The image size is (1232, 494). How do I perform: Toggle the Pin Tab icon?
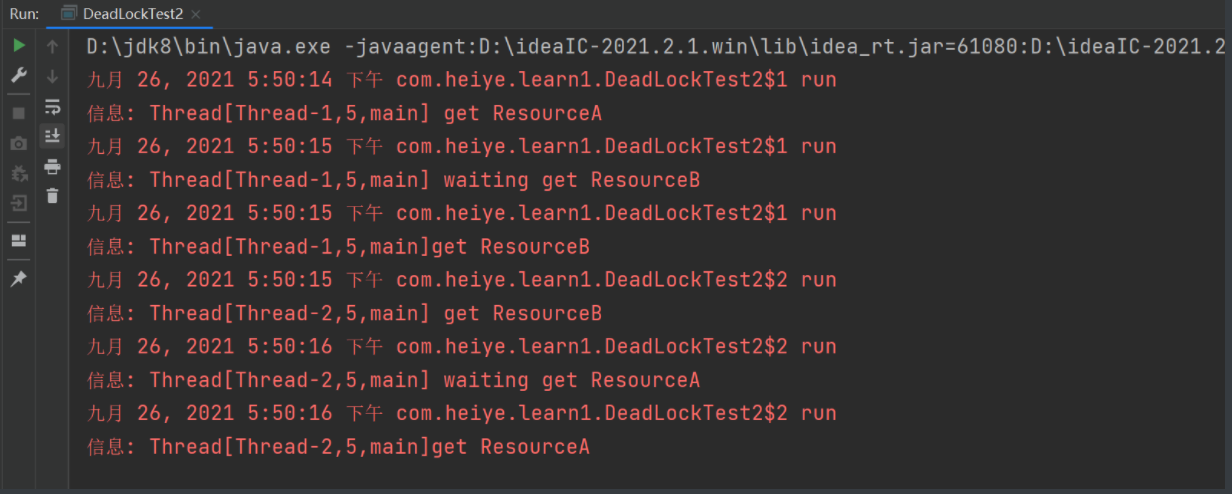(x=19, y=279)
